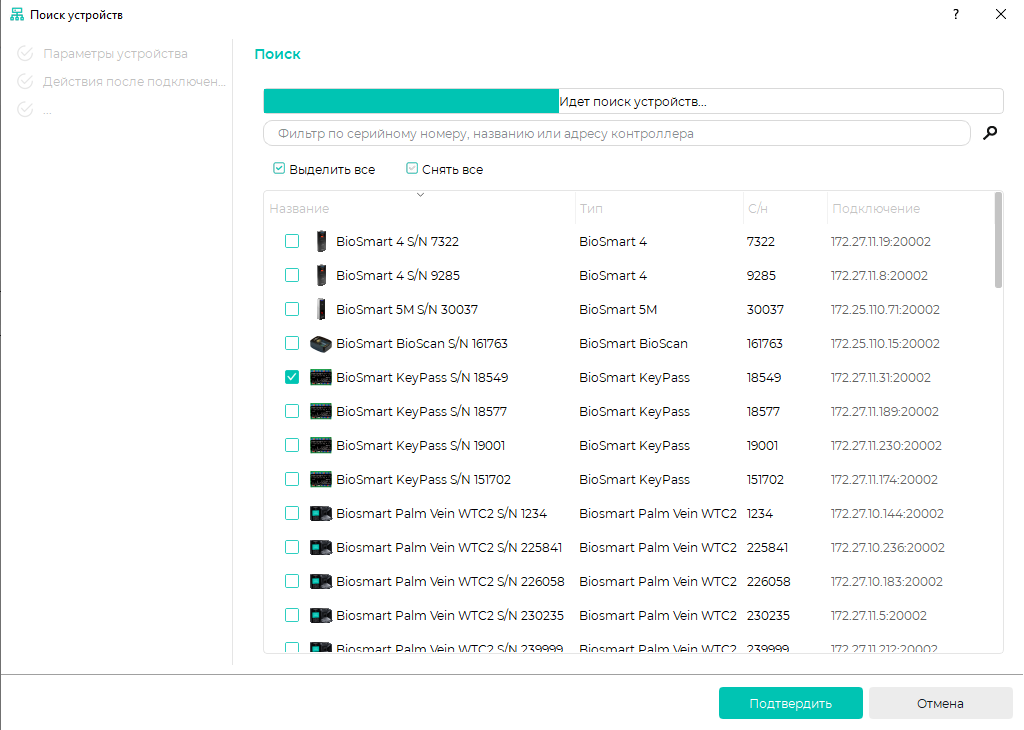Open the Параметры устройства step
The image size is (1024, 730).
(x=115, y=54)
